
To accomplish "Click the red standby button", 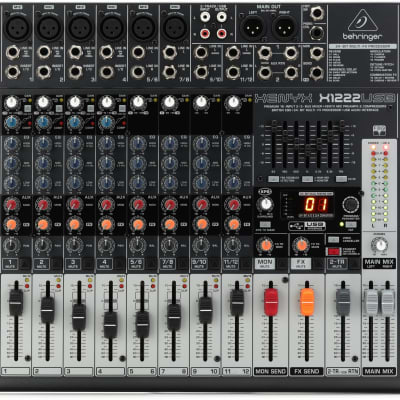I will (x=333, y=251).
